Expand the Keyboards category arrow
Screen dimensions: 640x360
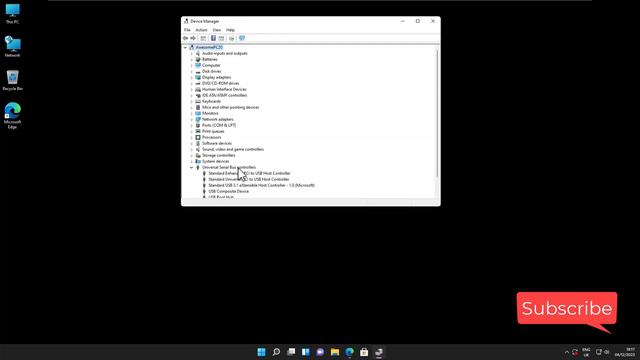(191, 101)
